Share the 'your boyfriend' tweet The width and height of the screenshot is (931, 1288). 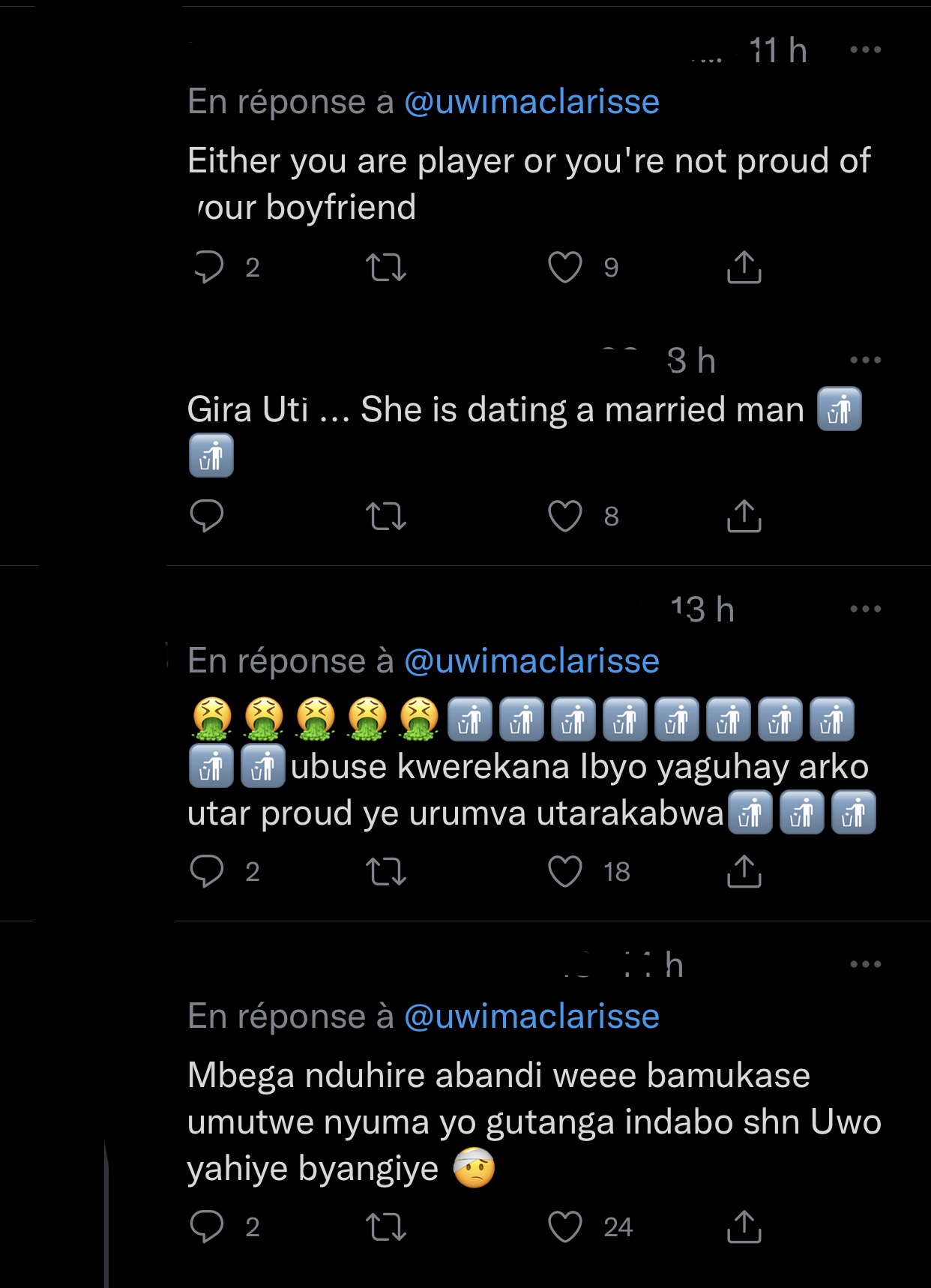tap(744, 267)
